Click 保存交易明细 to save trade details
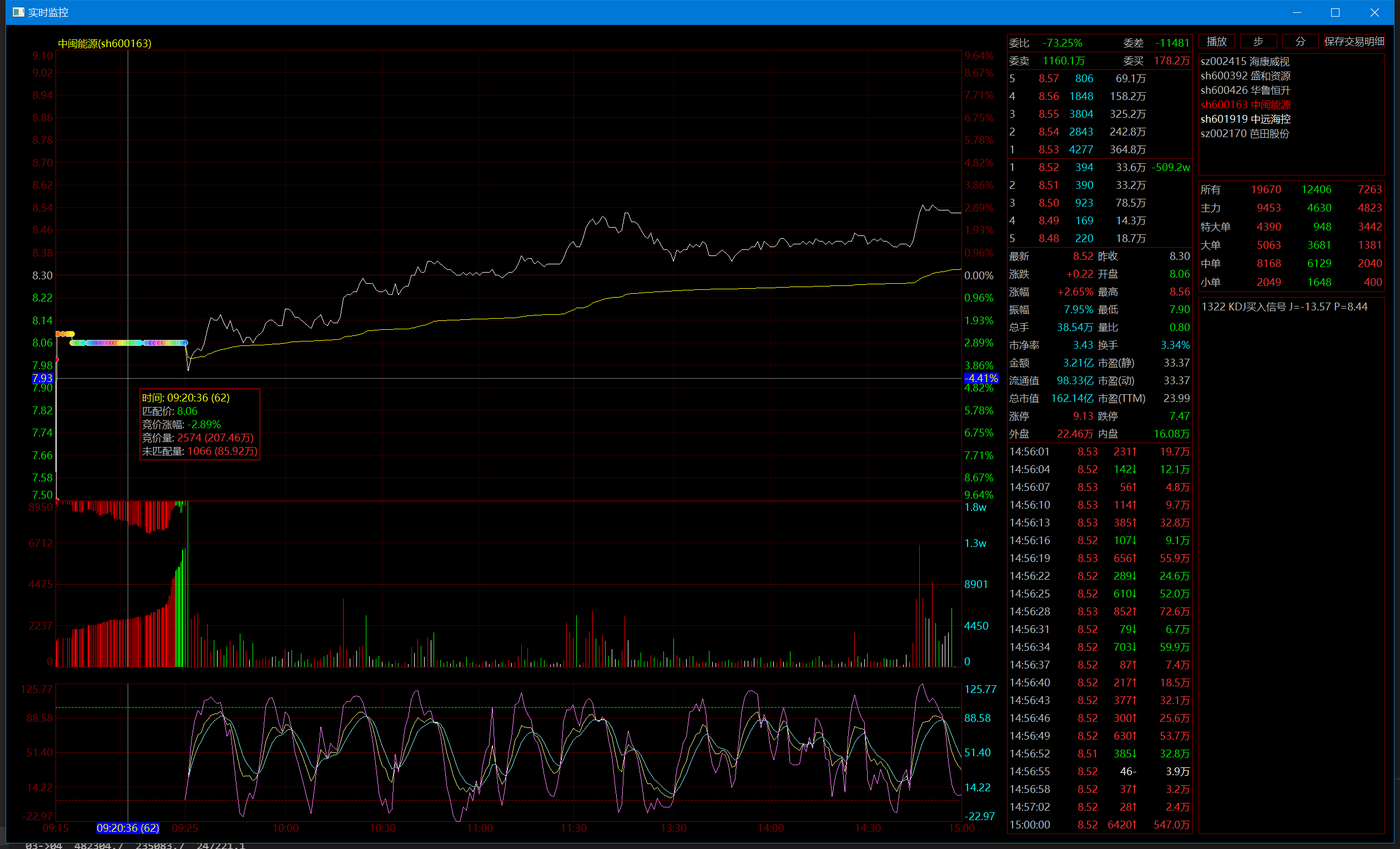The height and width of the screenshot is (849, 1400). click(x=1353, y=42)
